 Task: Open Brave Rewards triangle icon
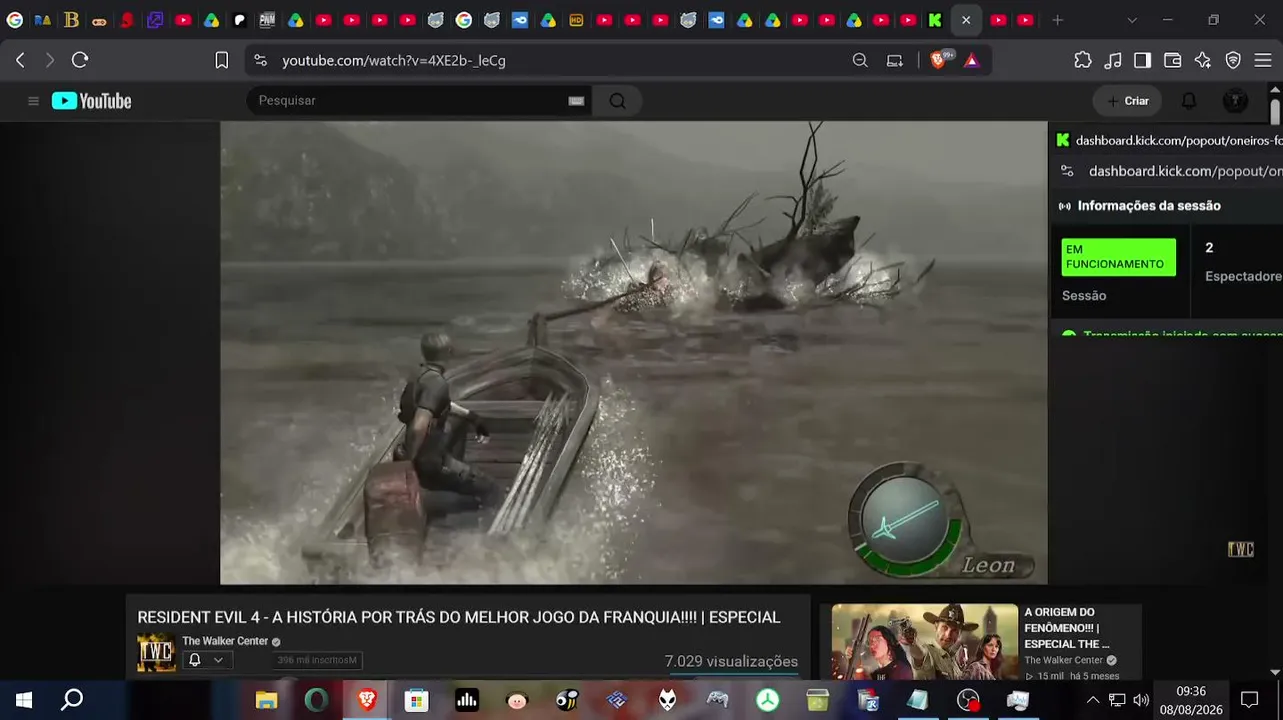click(972, 60)
